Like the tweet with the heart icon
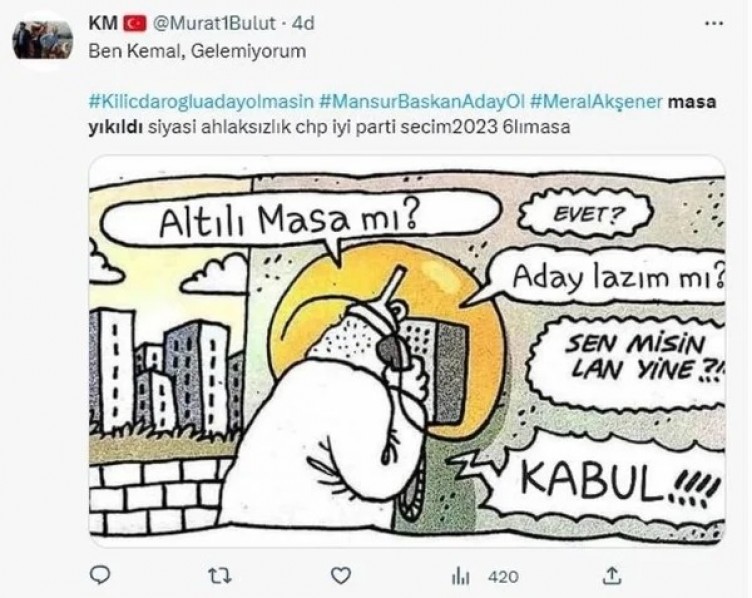752x598 pixels. tap(341, 575)
